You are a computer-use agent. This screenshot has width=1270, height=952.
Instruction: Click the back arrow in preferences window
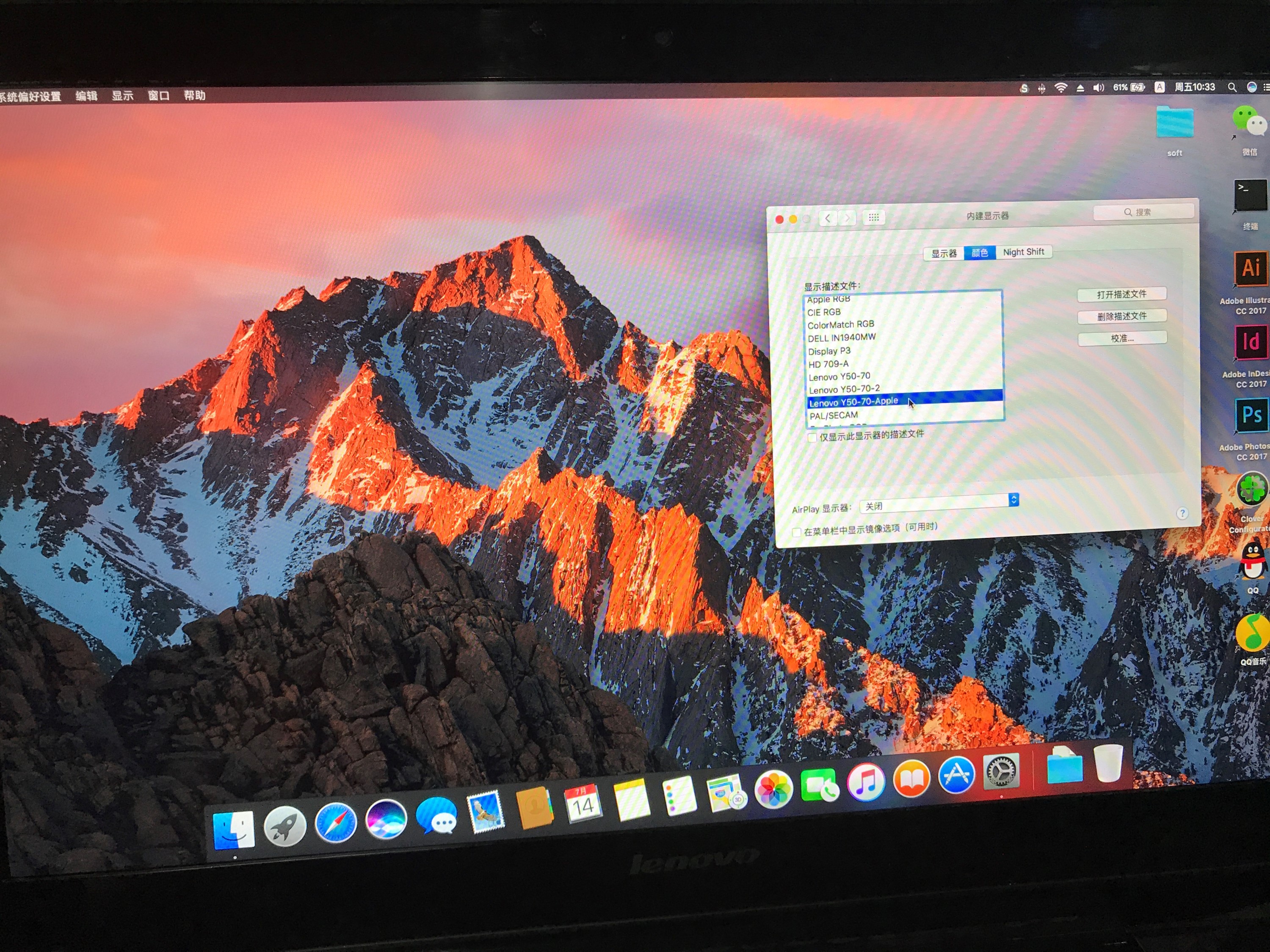[827, 218]
